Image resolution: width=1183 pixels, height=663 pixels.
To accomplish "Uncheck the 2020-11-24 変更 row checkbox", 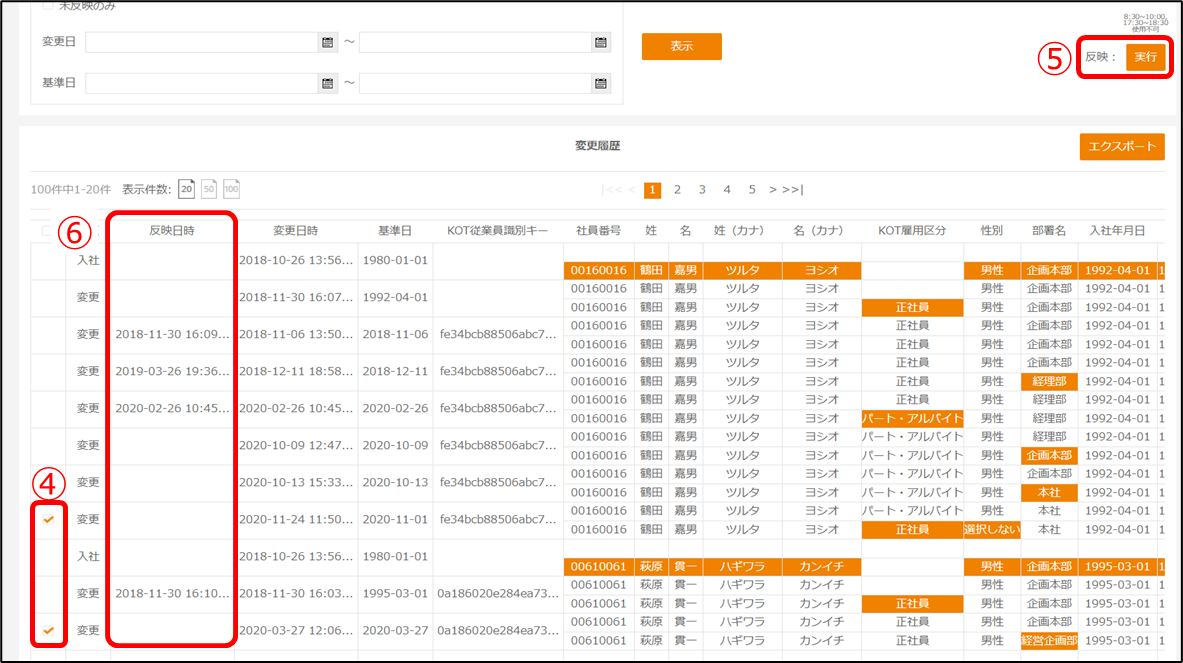I will [x=48, y=519].
